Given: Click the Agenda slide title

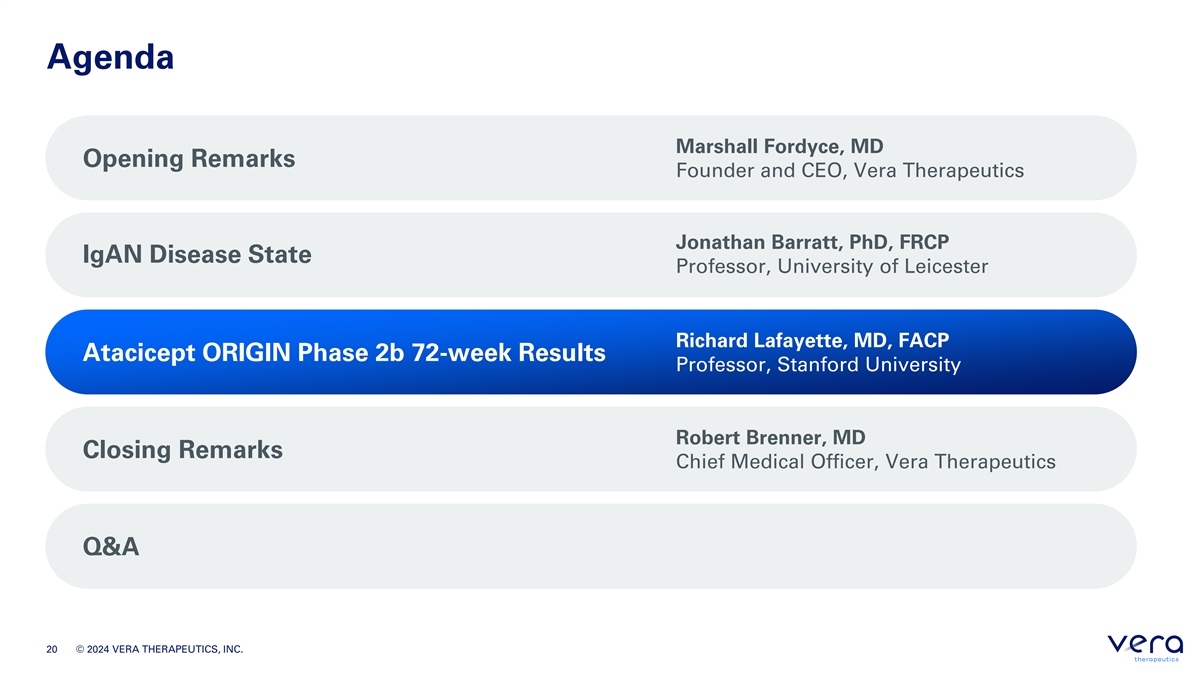Looking at the screenshot, I should 110,57.
